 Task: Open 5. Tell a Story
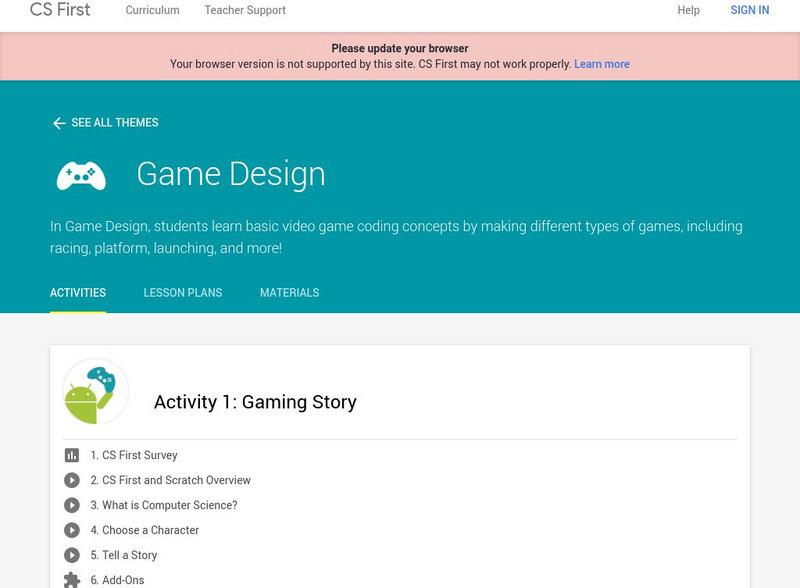(123, 555)
